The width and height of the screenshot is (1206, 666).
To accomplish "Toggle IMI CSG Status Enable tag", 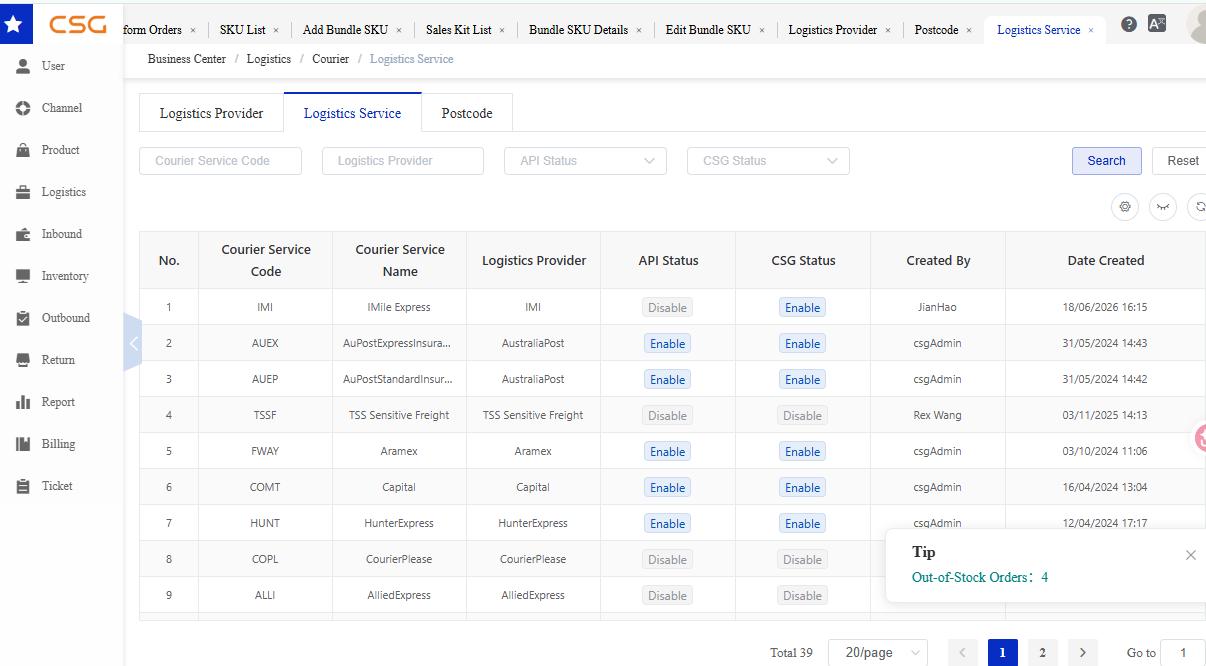I will [x=802, y=308].
